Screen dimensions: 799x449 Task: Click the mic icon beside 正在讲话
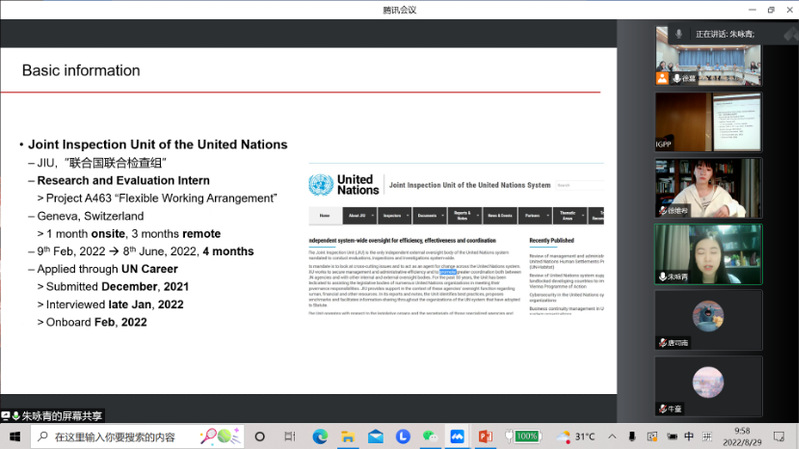[x=679, y=34]
